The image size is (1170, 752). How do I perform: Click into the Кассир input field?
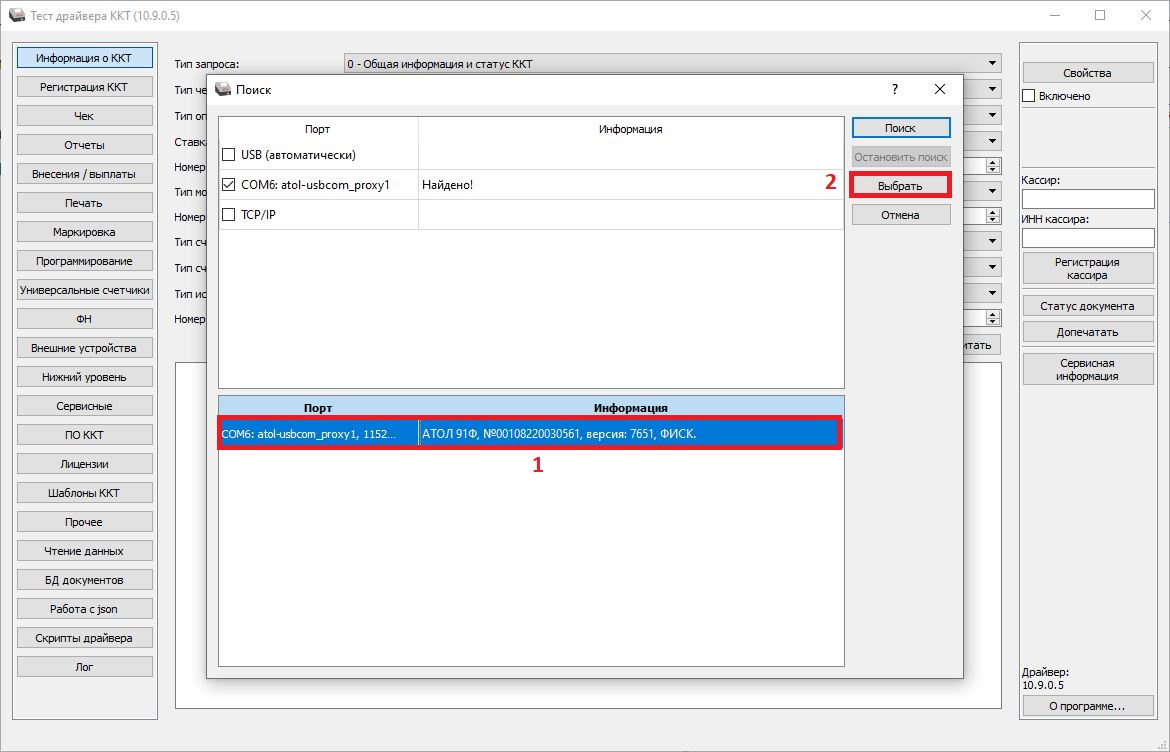1087,199
